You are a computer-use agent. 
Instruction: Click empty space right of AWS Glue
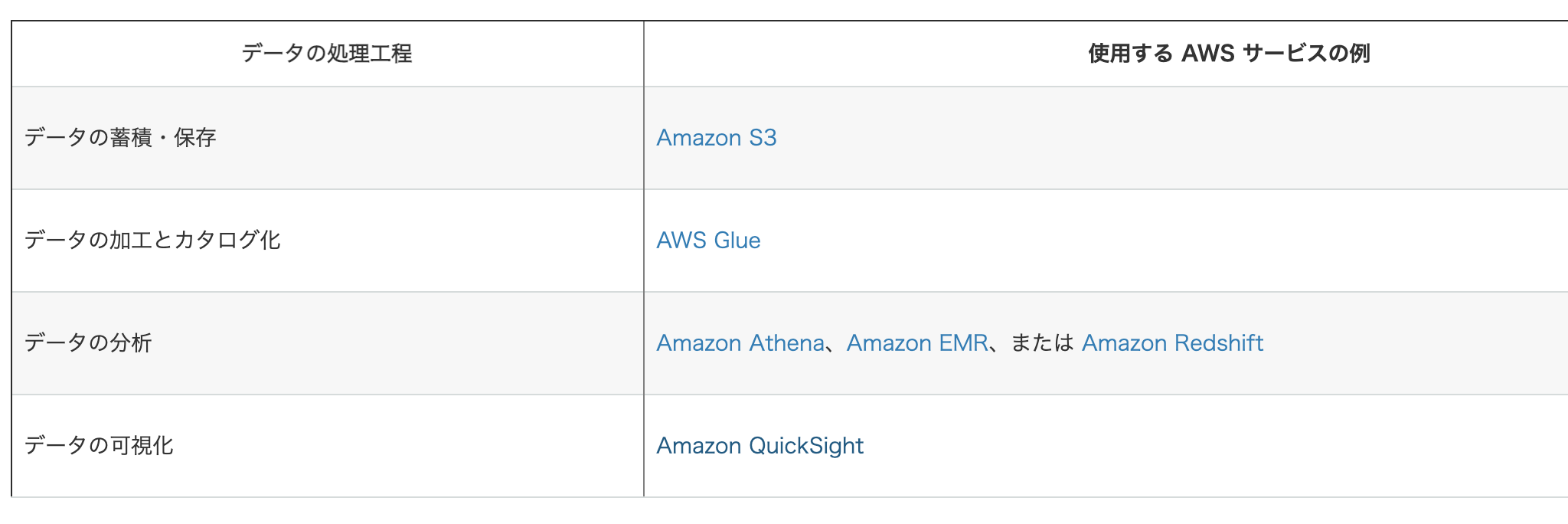click(x=1148, y=241)
